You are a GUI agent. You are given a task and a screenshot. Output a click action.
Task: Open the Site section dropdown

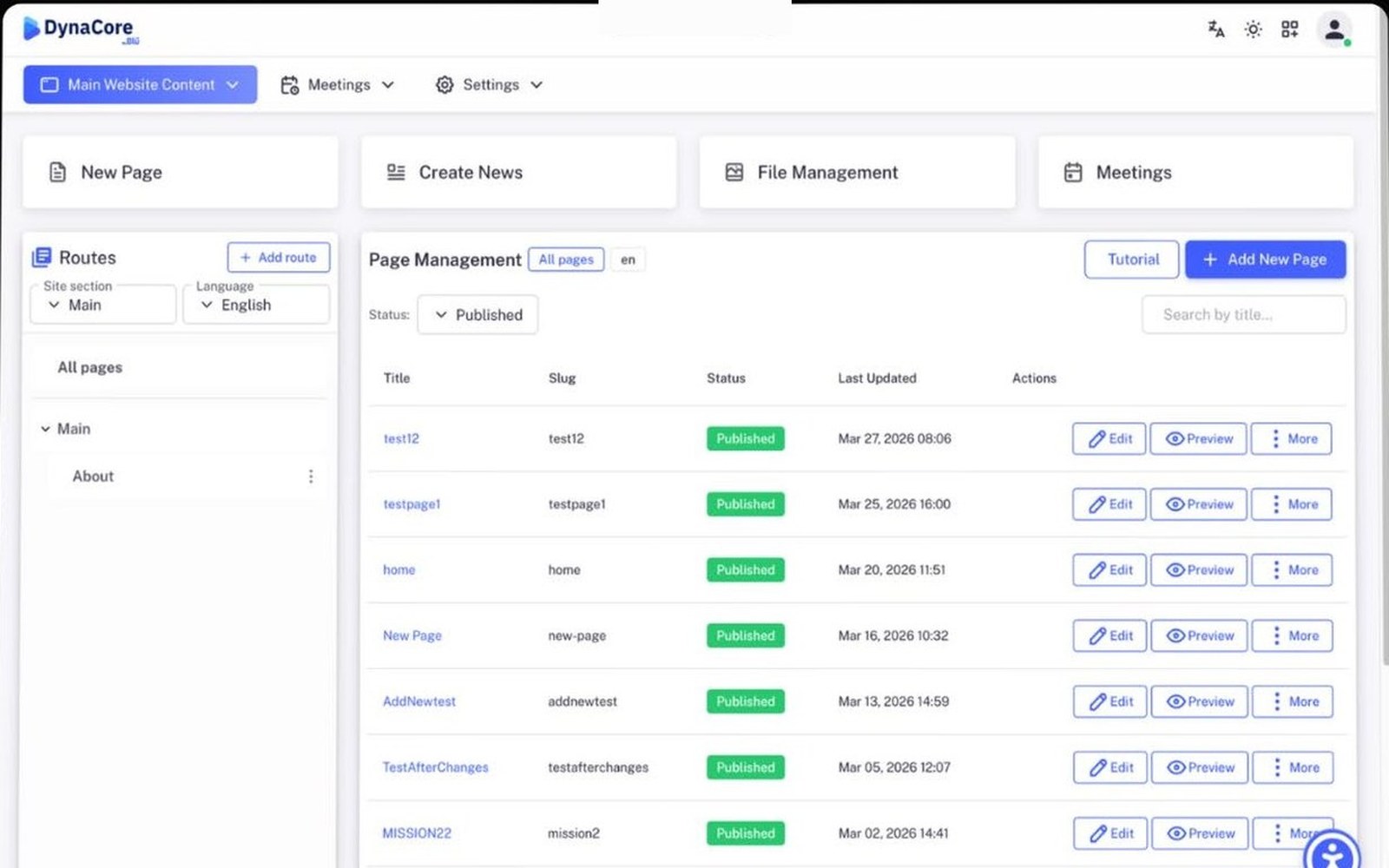point(103,305)
